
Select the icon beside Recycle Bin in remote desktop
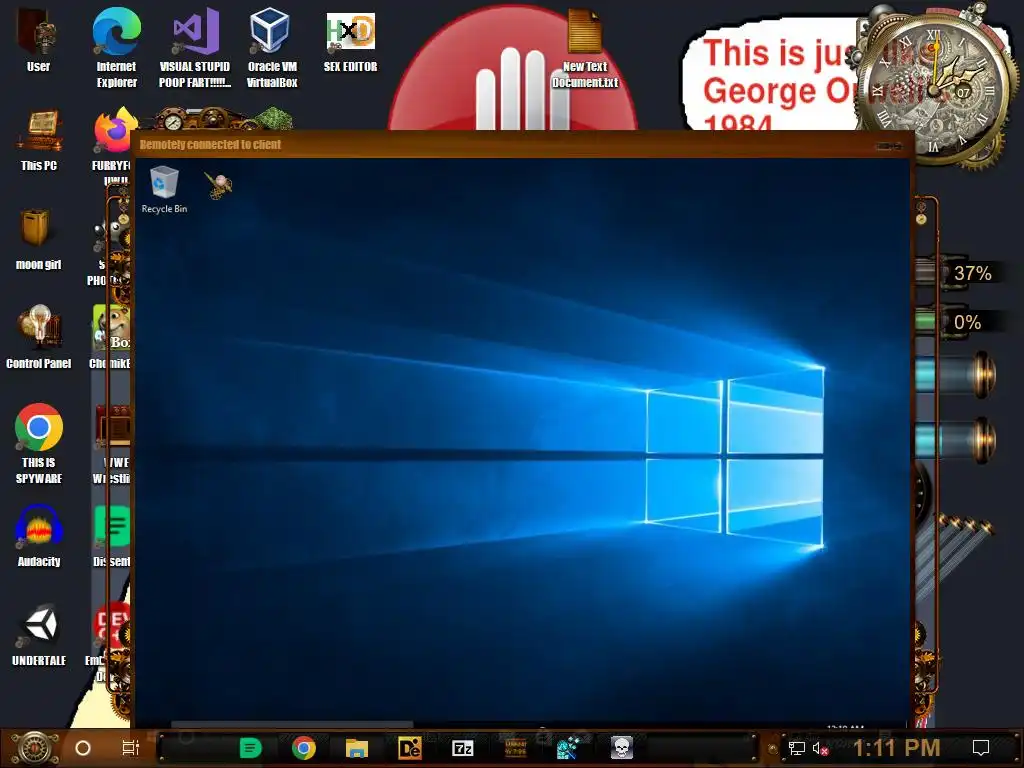[x=219, y=185]
